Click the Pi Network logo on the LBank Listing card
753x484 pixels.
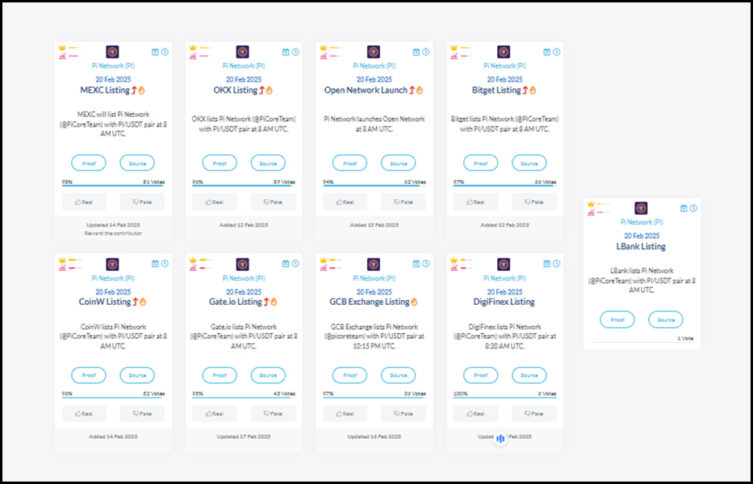point(641,208)
